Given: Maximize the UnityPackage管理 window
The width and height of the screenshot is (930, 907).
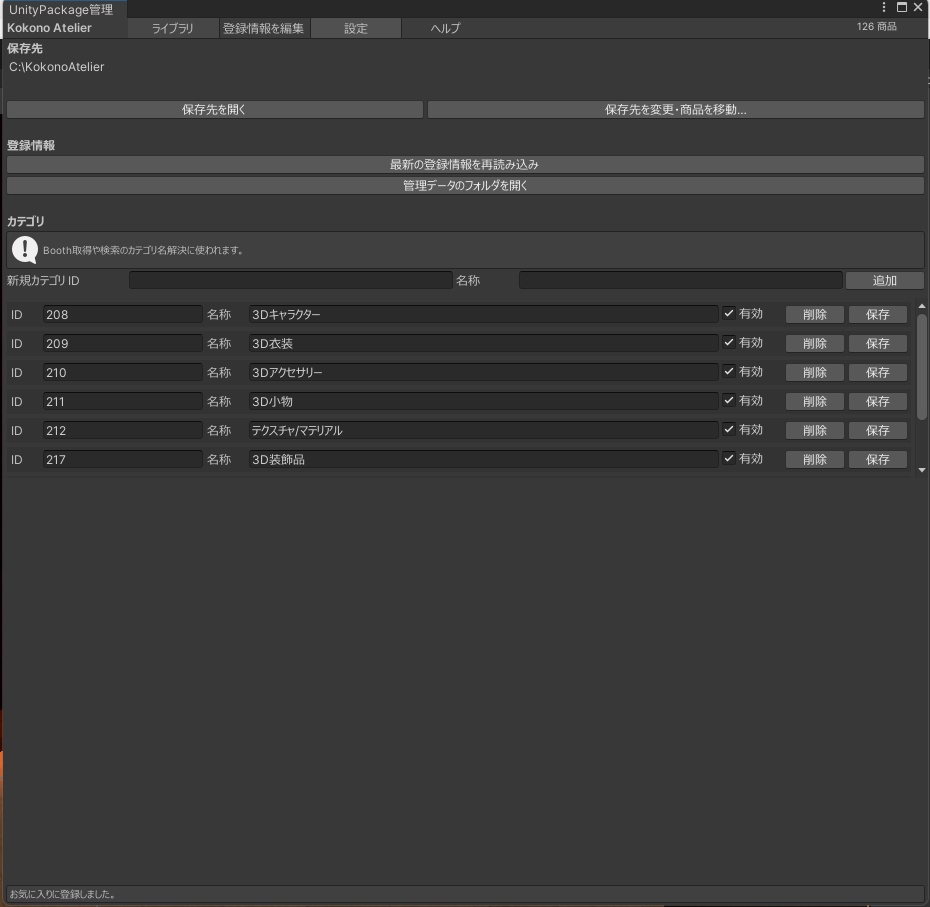Looking at the screenshot, I should [902, 7].
